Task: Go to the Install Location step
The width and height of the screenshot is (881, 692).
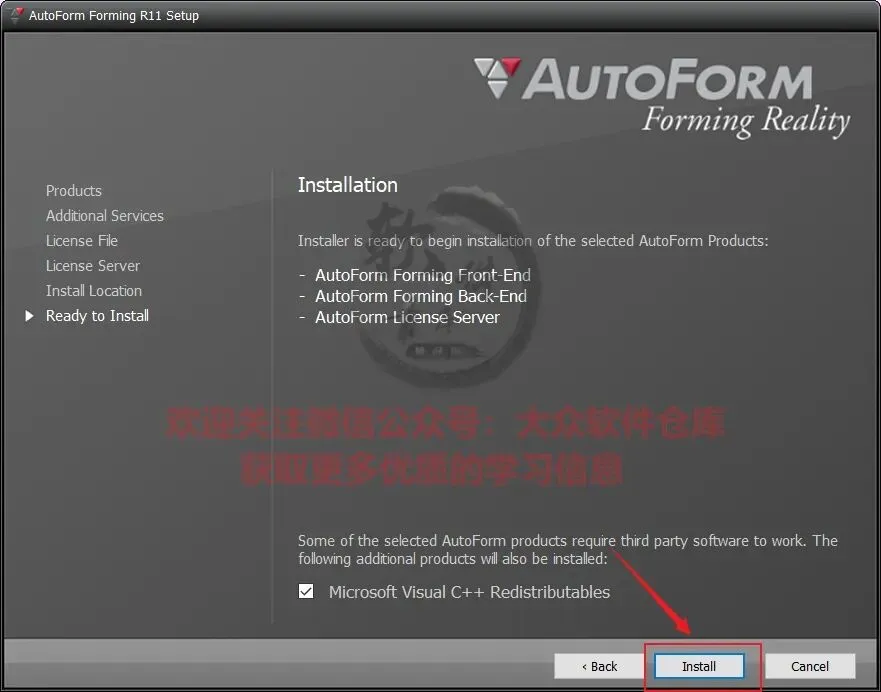Action: pos(94,290)
